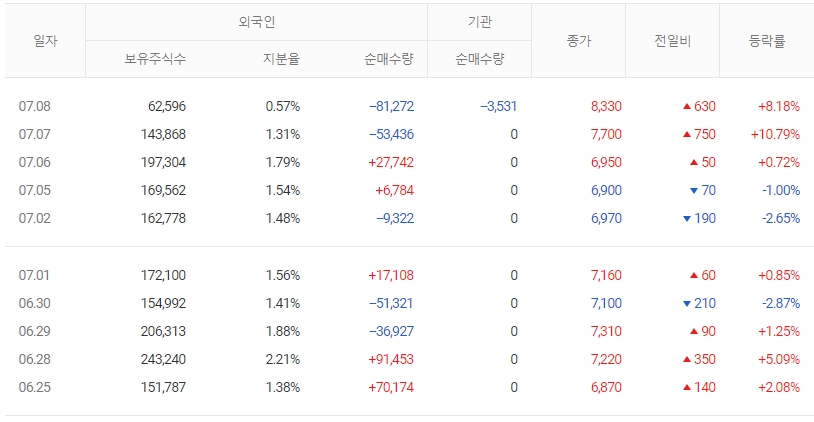The height and width of the screenshot is (422, 814).
Task: Select the 07.05 date cell
Action: pos(35,190)
